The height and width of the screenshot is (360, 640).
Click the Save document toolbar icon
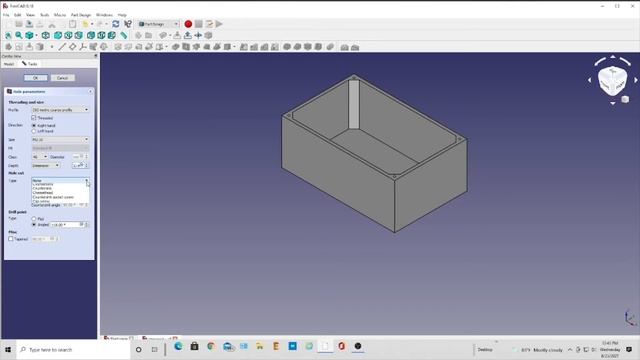(x=29, y=24)
